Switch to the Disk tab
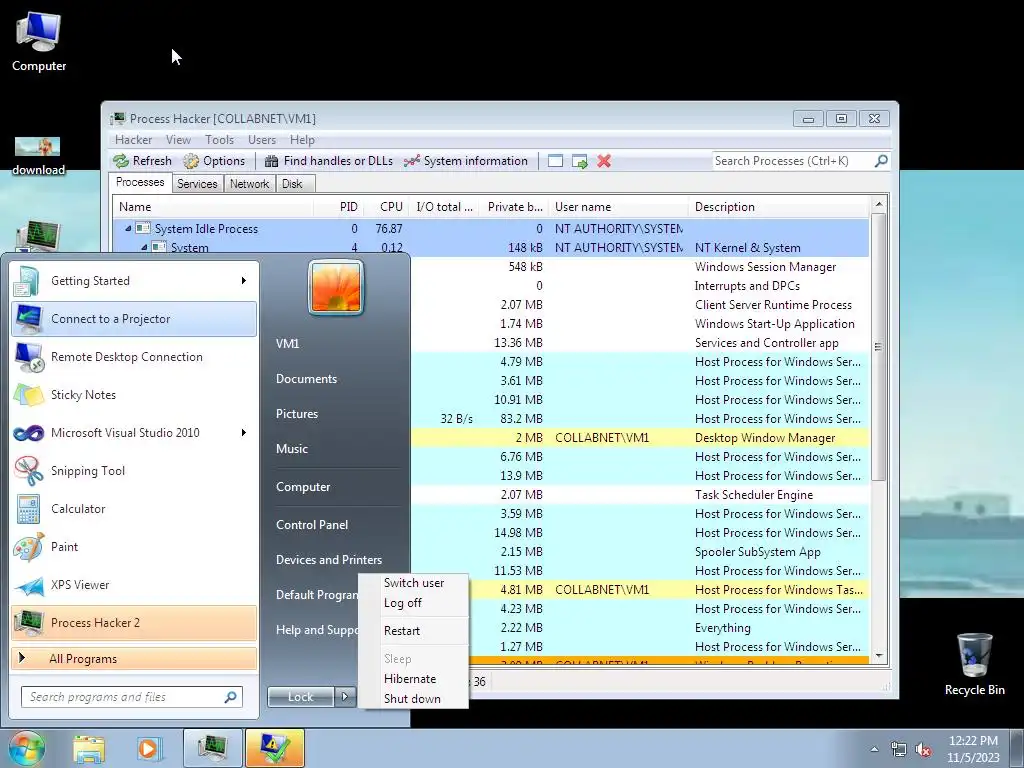Viewport: 1024px width, 768px height. [x=293, y=184]
